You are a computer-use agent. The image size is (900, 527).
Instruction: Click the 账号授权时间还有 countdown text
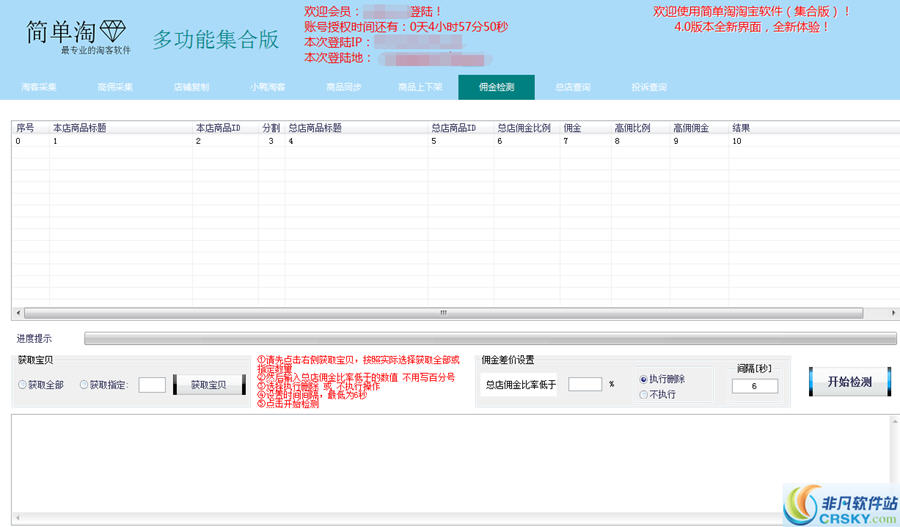pyautogui.click(x=406, y=26)
